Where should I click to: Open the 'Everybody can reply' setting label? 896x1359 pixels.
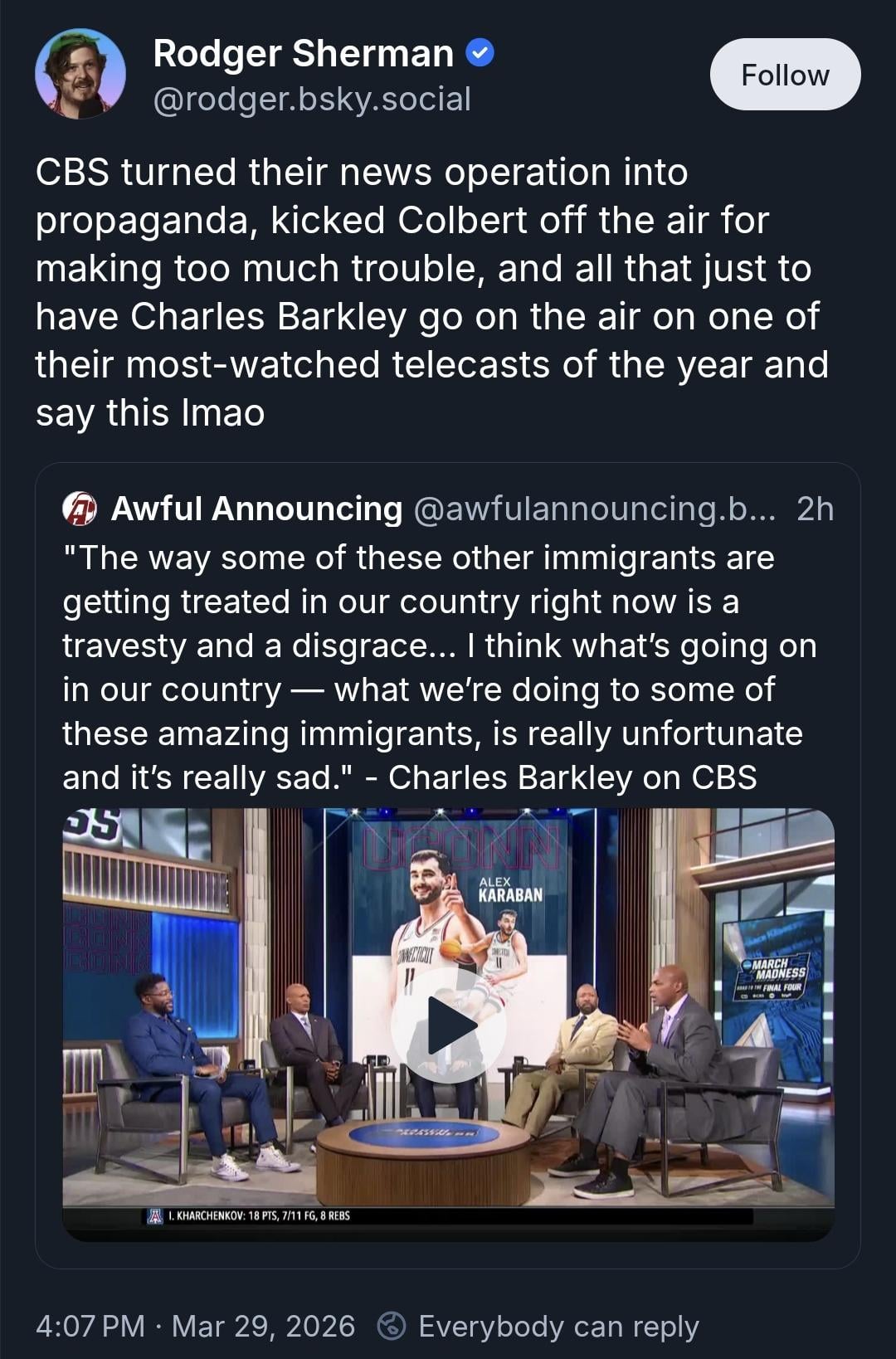click(558, 1326)
